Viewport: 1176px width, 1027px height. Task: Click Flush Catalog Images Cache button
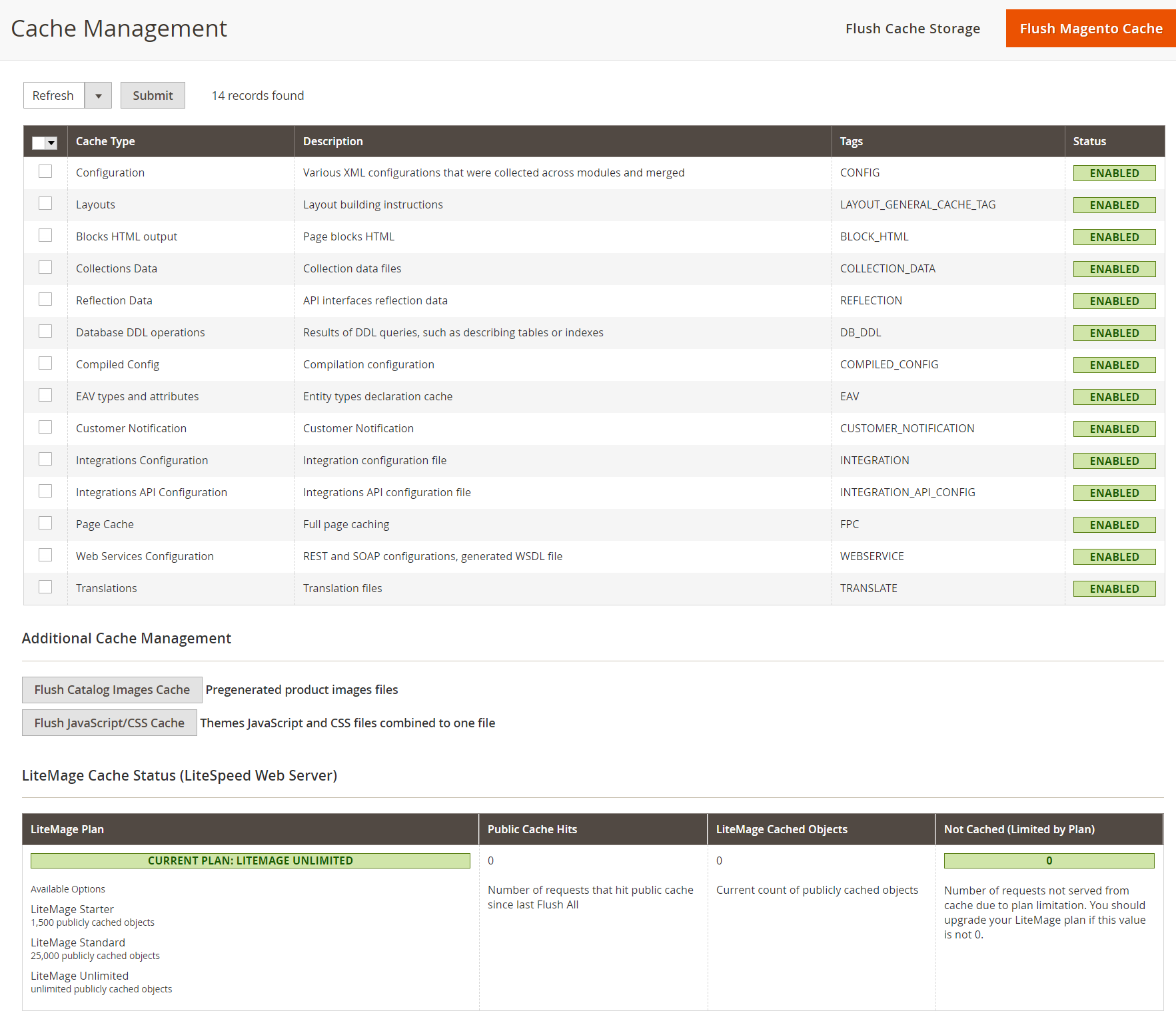coord(112,690)
